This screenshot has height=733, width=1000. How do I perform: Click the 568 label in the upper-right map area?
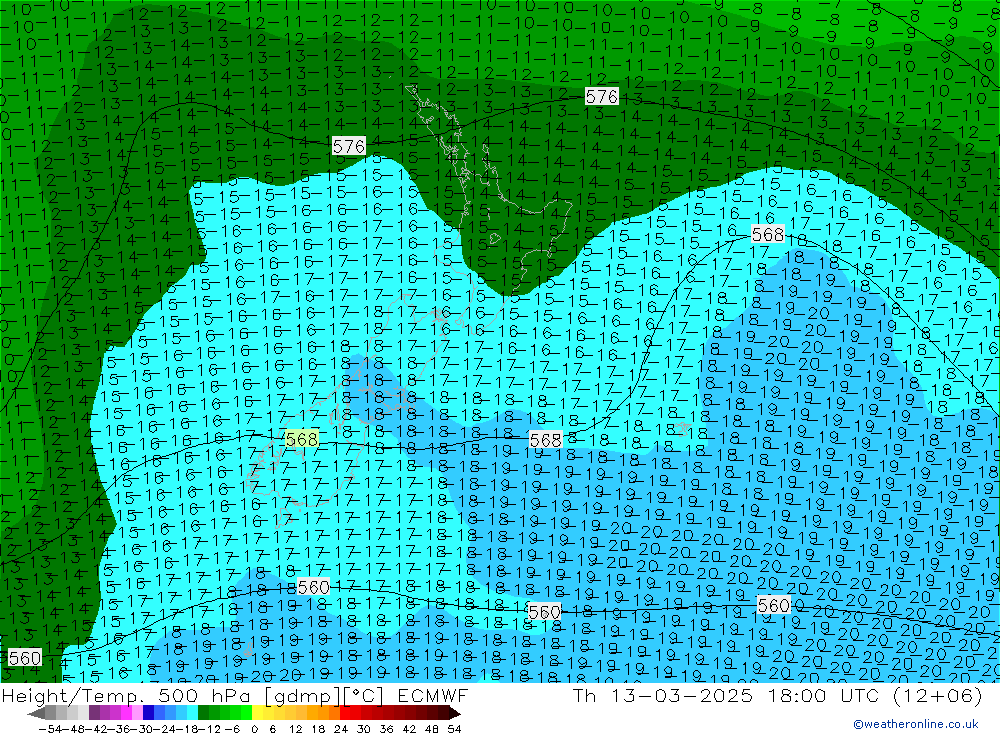(767, 234)
